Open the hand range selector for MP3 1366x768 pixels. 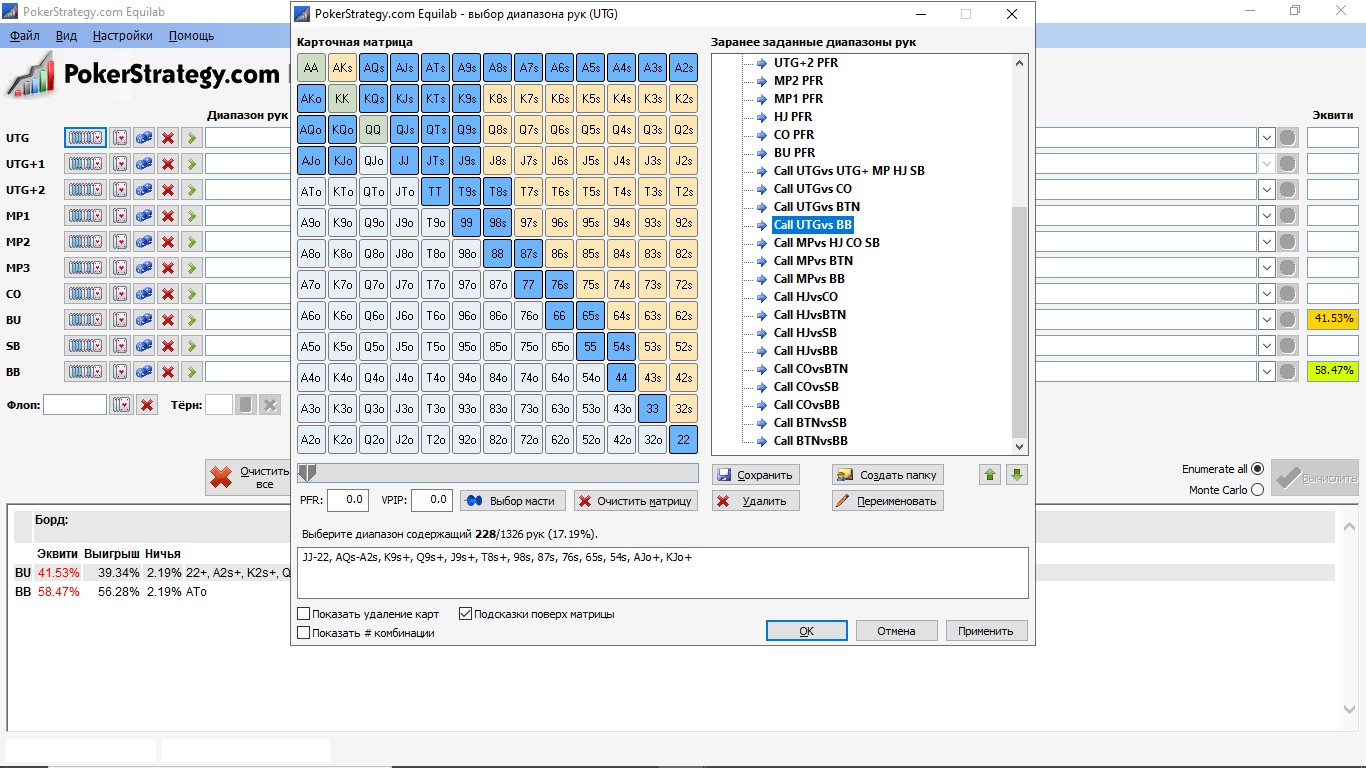(x=85, y=267)
